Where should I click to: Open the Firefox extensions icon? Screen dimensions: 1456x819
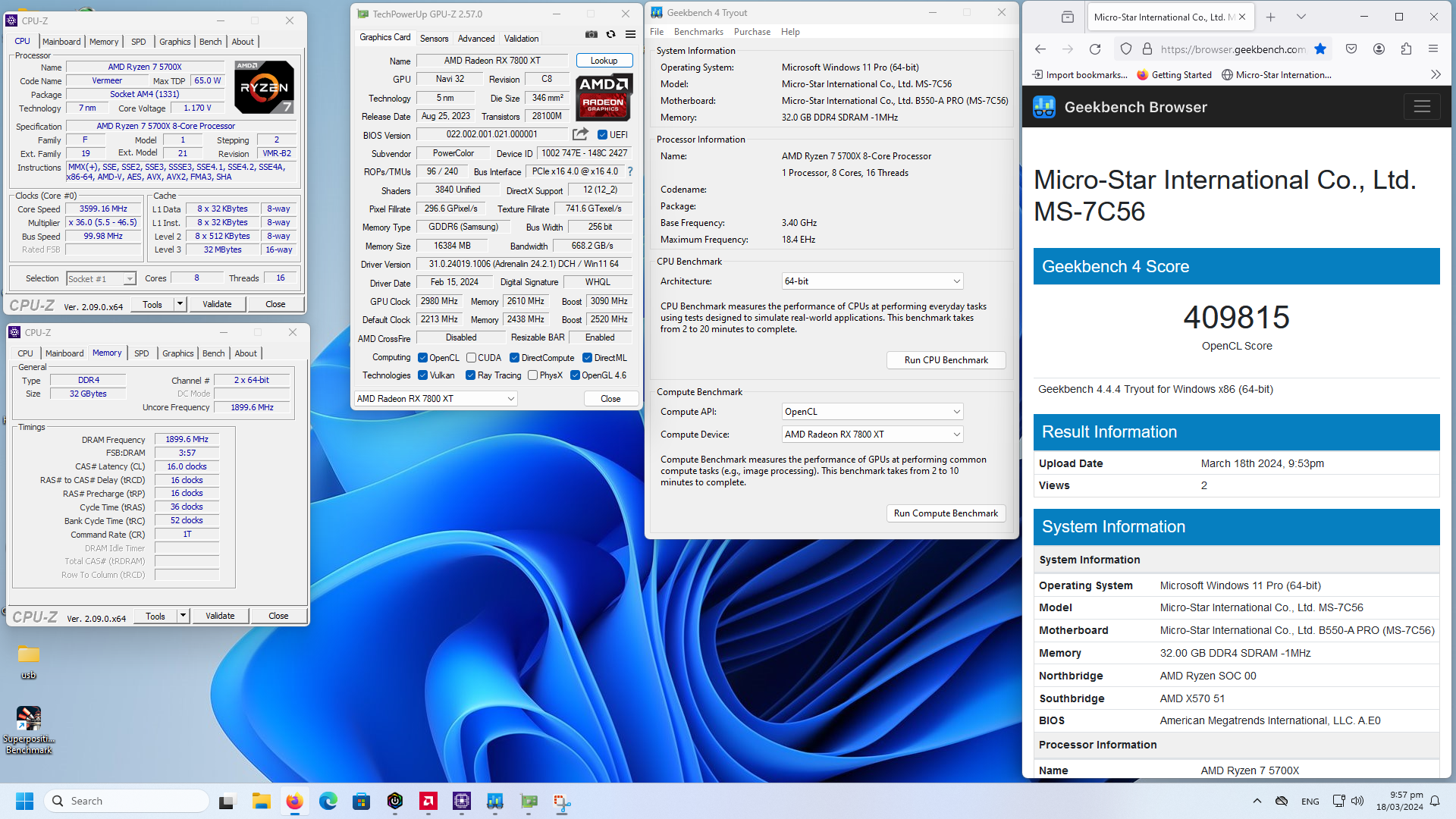(1406, 49)
